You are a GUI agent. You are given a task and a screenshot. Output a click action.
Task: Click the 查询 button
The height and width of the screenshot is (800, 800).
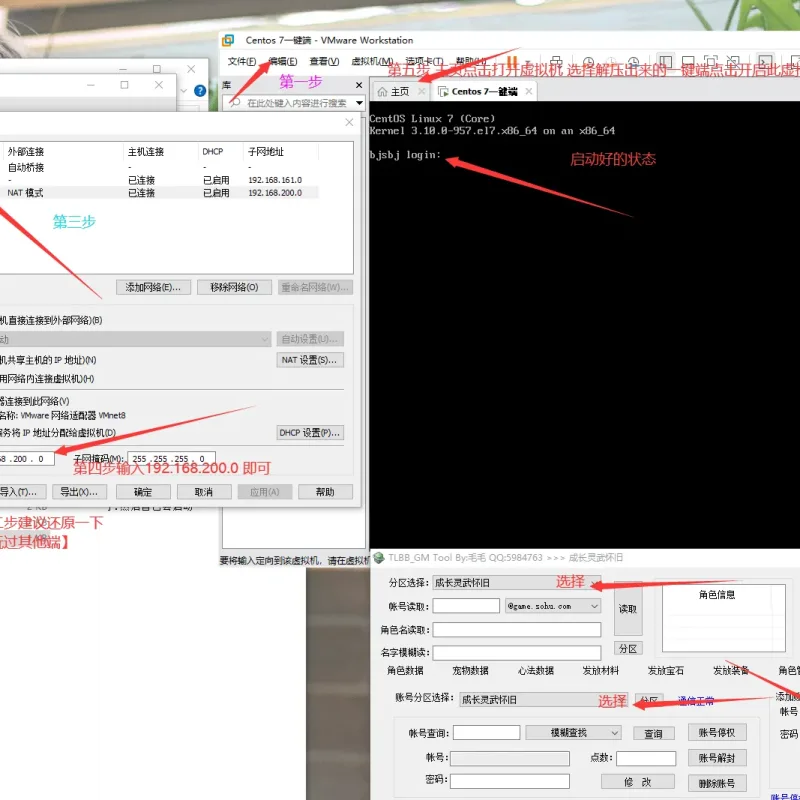pyautogui.click(x=654, y=734)
